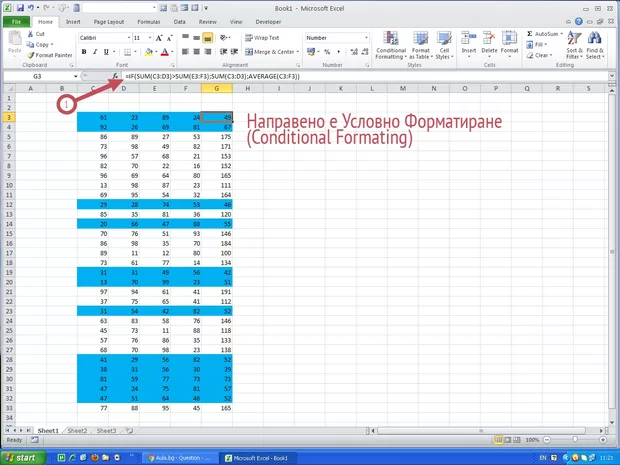Viewport: 620px width, 465px height.
Task: Switch to the Insert tab
Action: coord(73,22)
